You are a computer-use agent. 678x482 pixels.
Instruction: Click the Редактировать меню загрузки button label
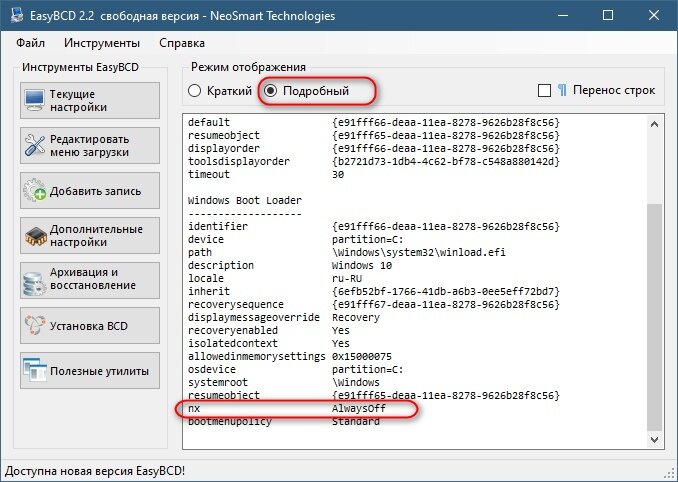(90, 146)
